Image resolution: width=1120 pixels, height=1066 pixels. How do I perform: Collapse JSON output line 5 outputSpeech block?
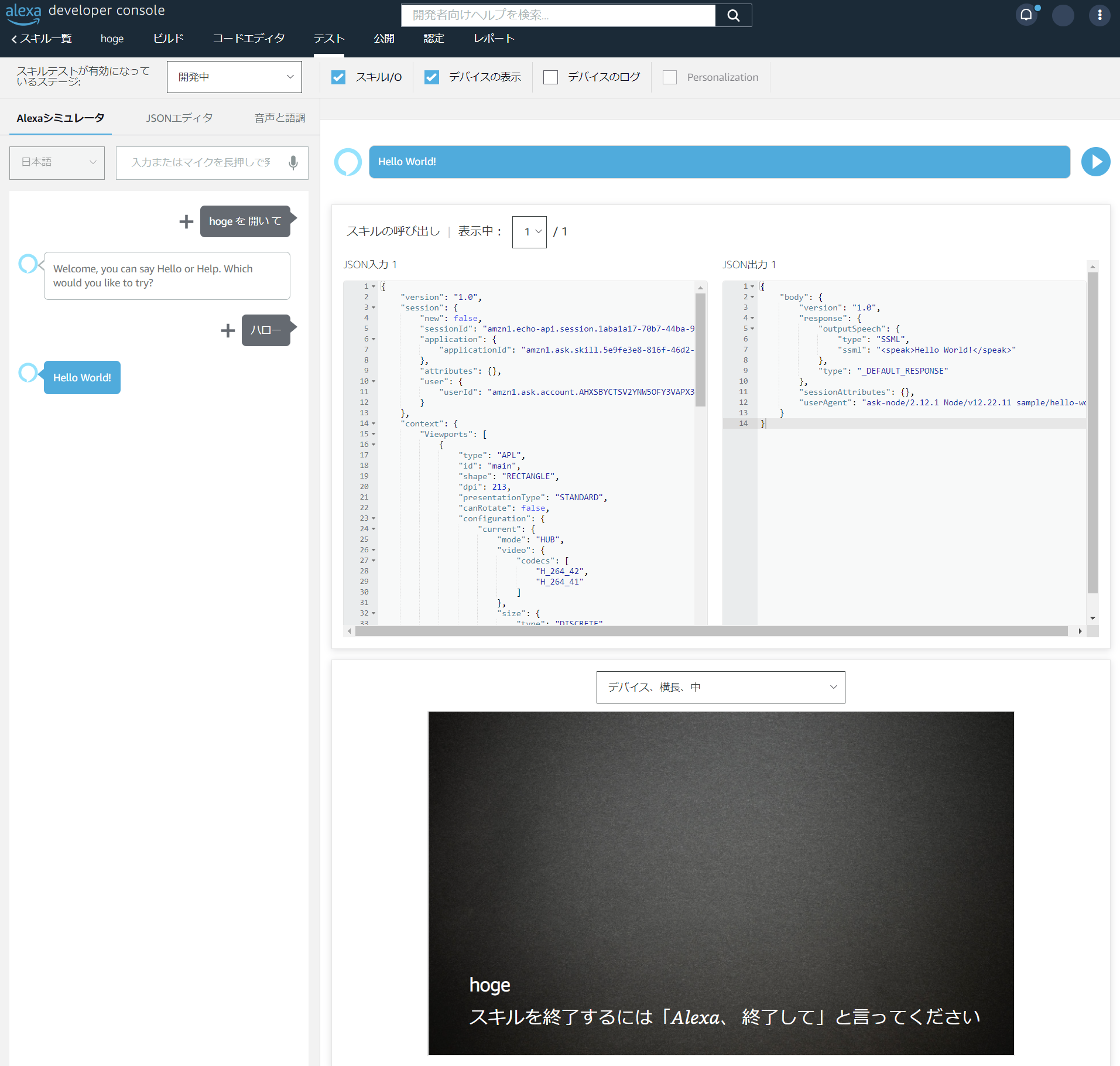(x=752, y=329)
